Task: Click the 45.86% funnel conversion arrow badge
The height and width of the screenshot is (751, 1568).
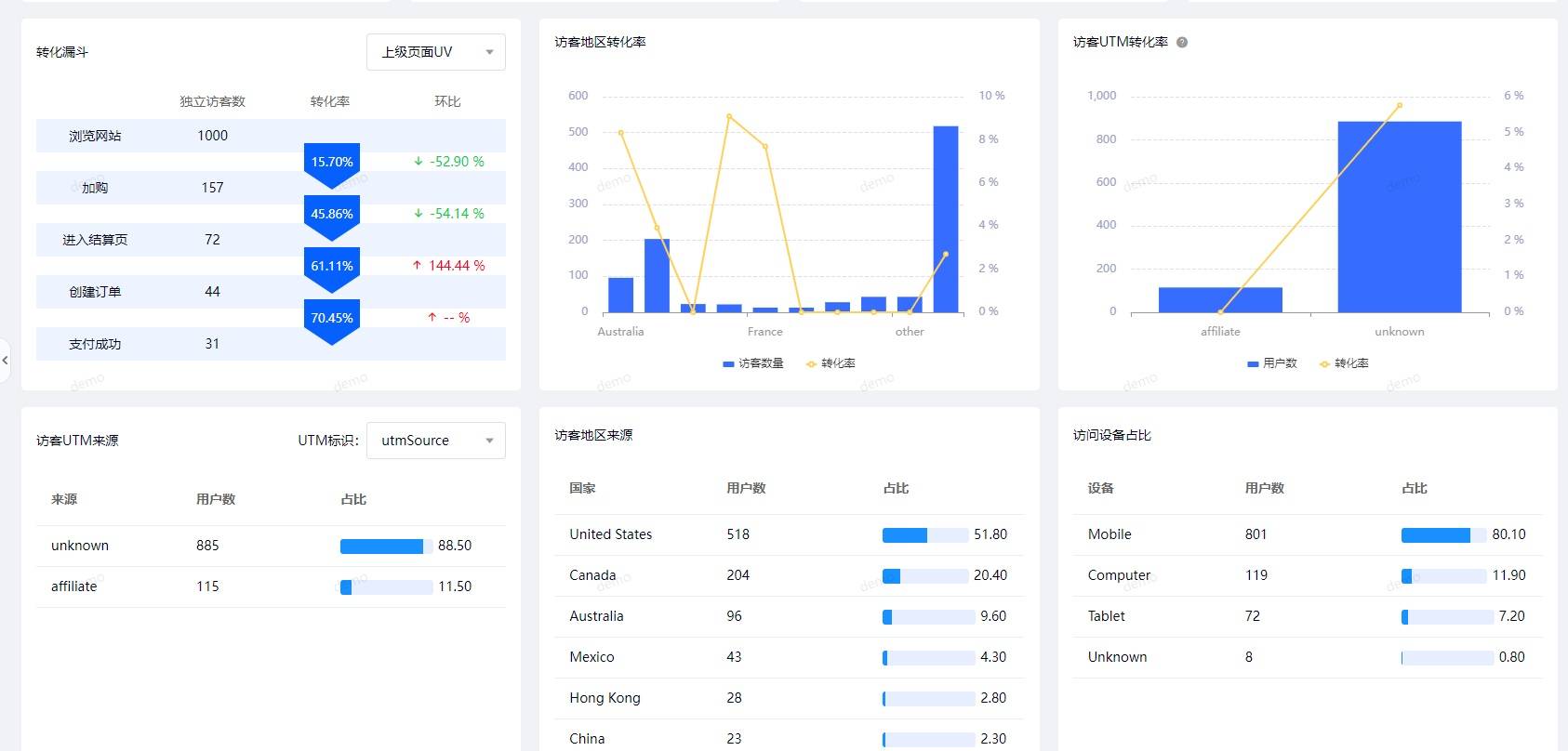Action: [x=332, y=215]
